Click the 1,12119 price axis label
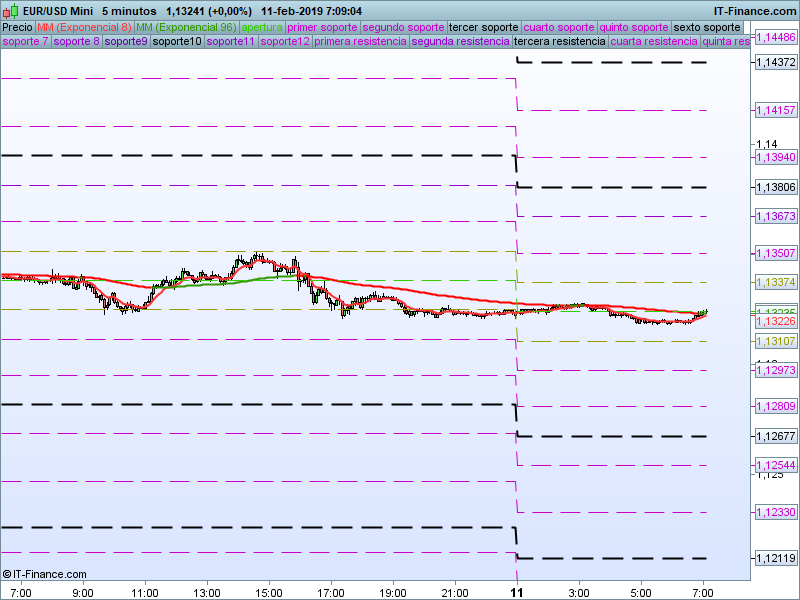The image size is (800, 600). pos(775,558)
